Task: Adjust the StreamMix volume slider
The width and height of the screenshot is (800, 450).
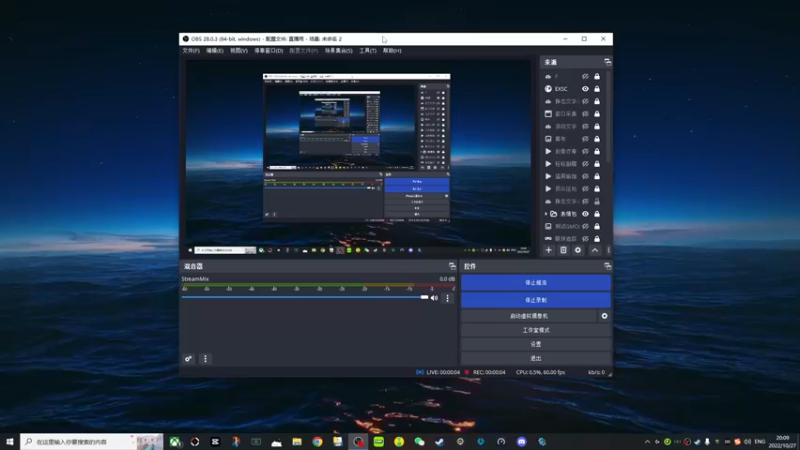Action: point(305,297)
